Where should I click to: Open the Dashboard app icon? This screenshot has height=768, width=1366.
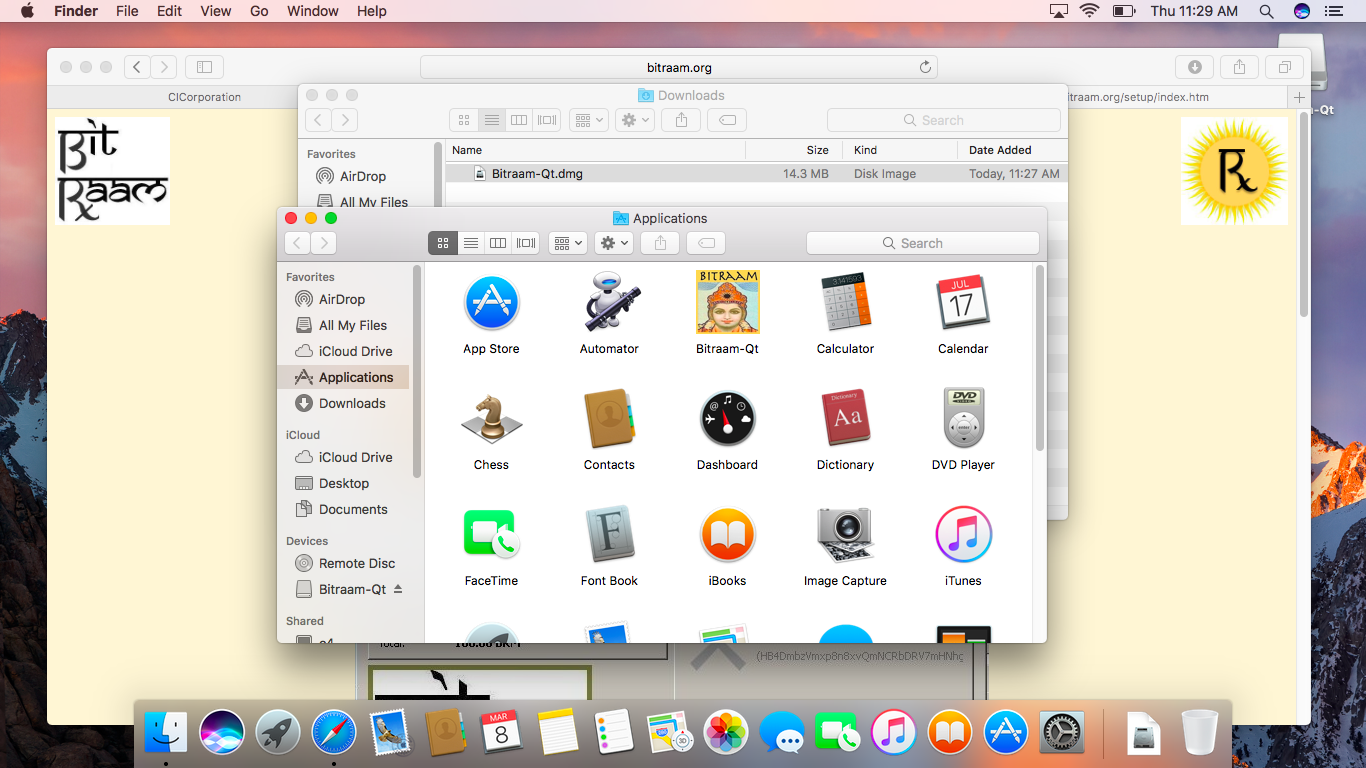click(727, 419)
